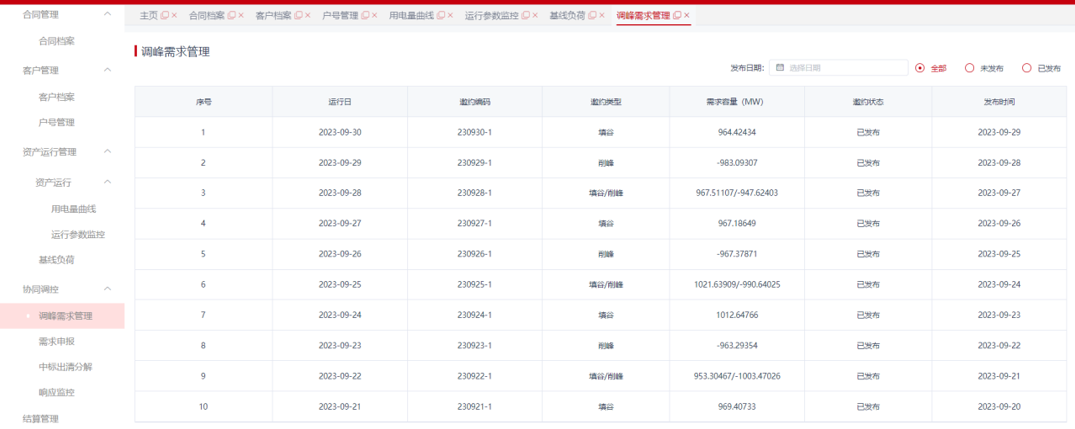The width and height of the screenshot is (1075, 429).
Task: Switch to the 合同档案 tab
Action: click(206, 15)
